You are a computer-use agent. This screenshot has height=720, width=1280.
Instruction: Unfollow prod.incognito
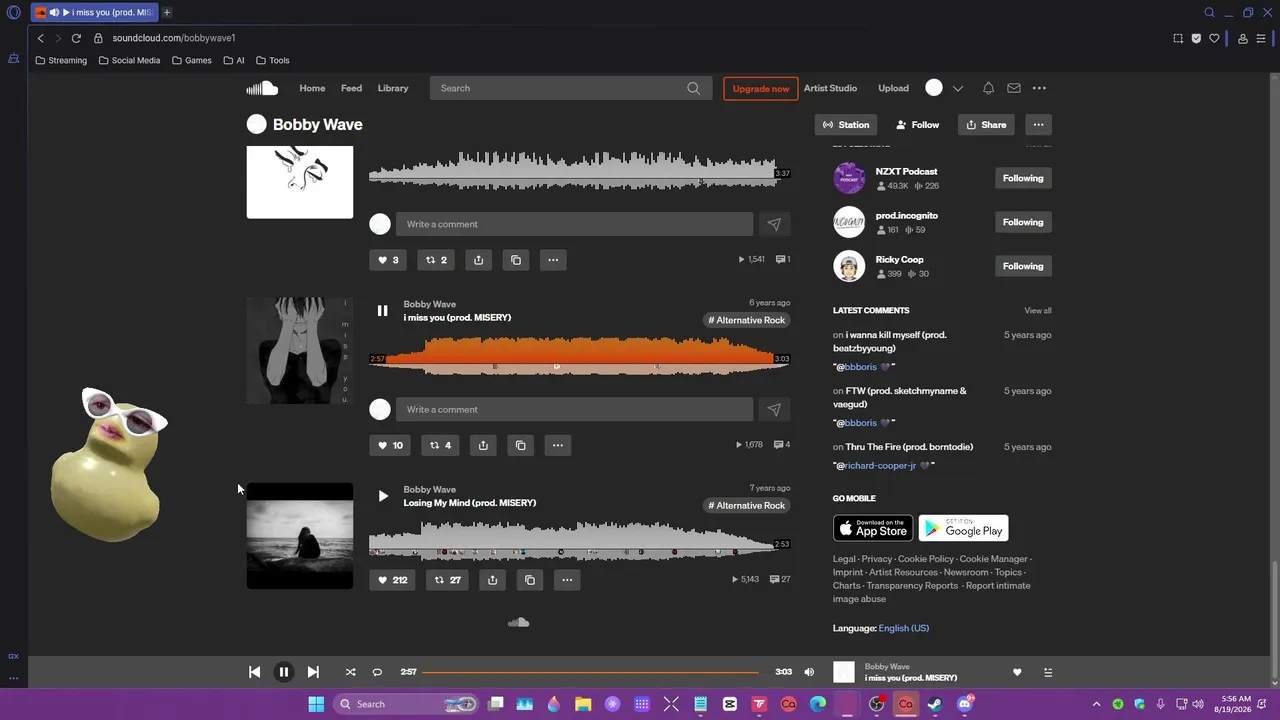pos(1023,222)
